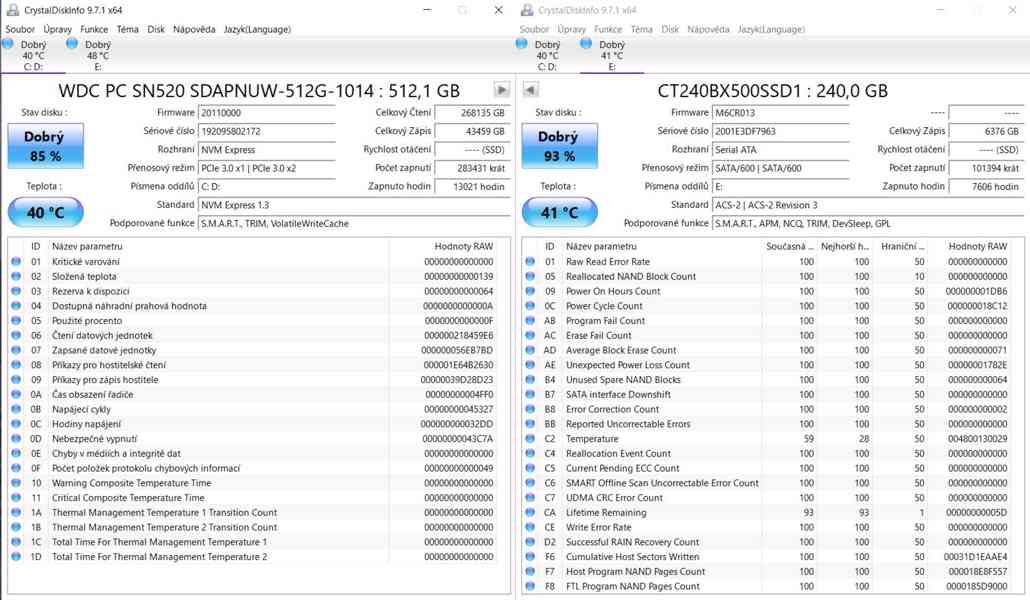Click status icon for Kritické varování row
1030x600 pixels.
tap(16, 262)
